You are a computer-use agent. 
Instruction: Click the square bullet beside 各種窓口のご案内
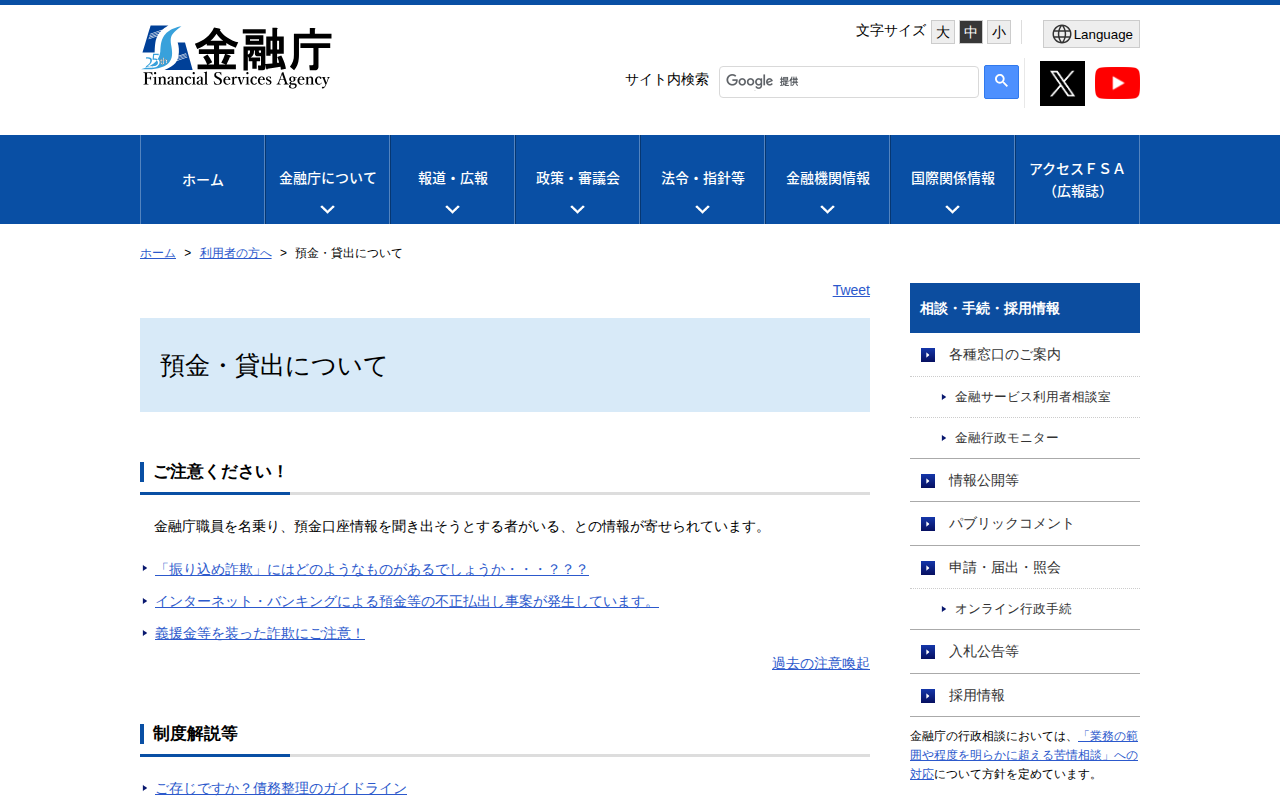(x=928, y=355)
